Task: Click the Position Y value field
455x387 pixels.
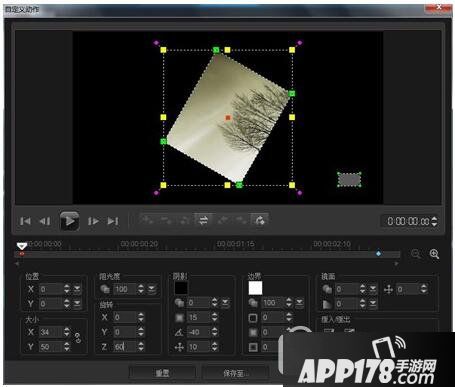Action: [51, 304]
